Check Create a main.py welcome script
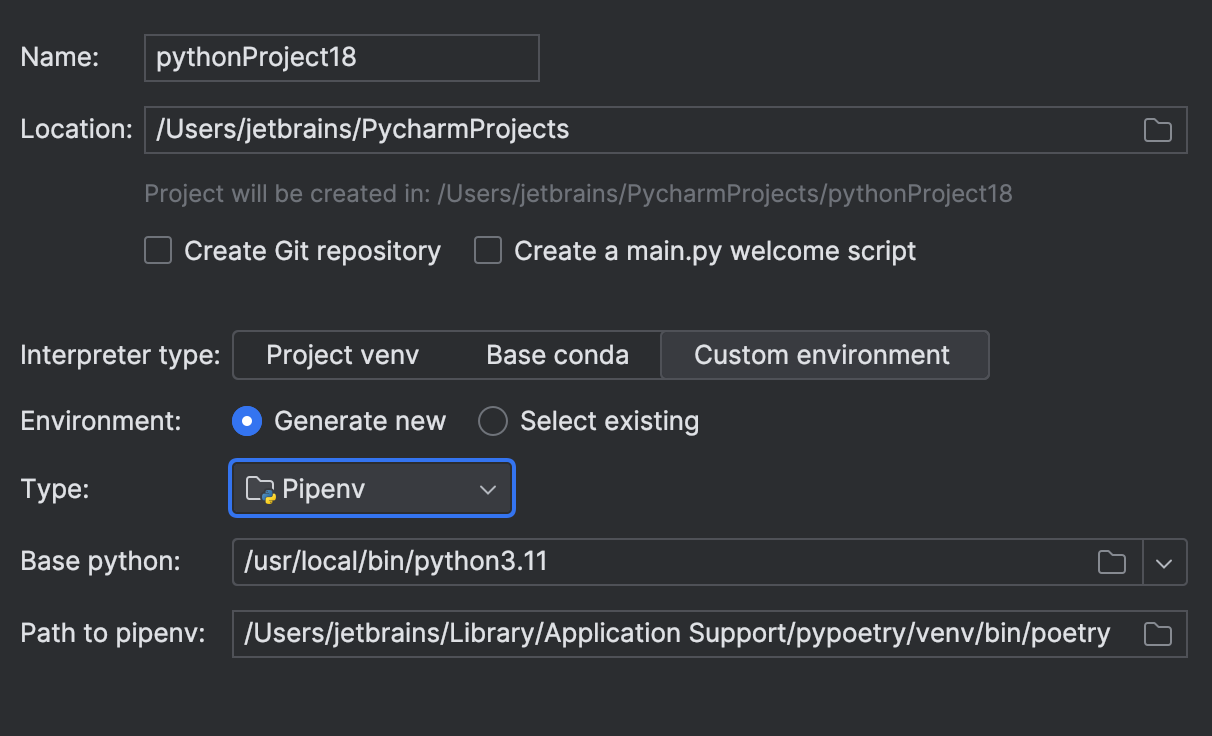This screenshot has width=1212, height=736. pyautogui.click(x=488, y=250)
